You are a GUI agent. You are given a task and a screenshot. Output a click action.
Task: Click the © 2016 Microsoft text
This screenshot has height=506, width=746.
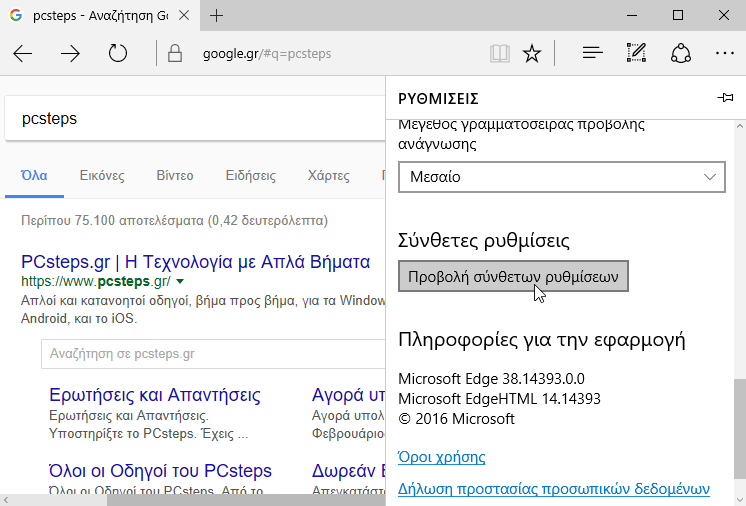coord(457,419)
